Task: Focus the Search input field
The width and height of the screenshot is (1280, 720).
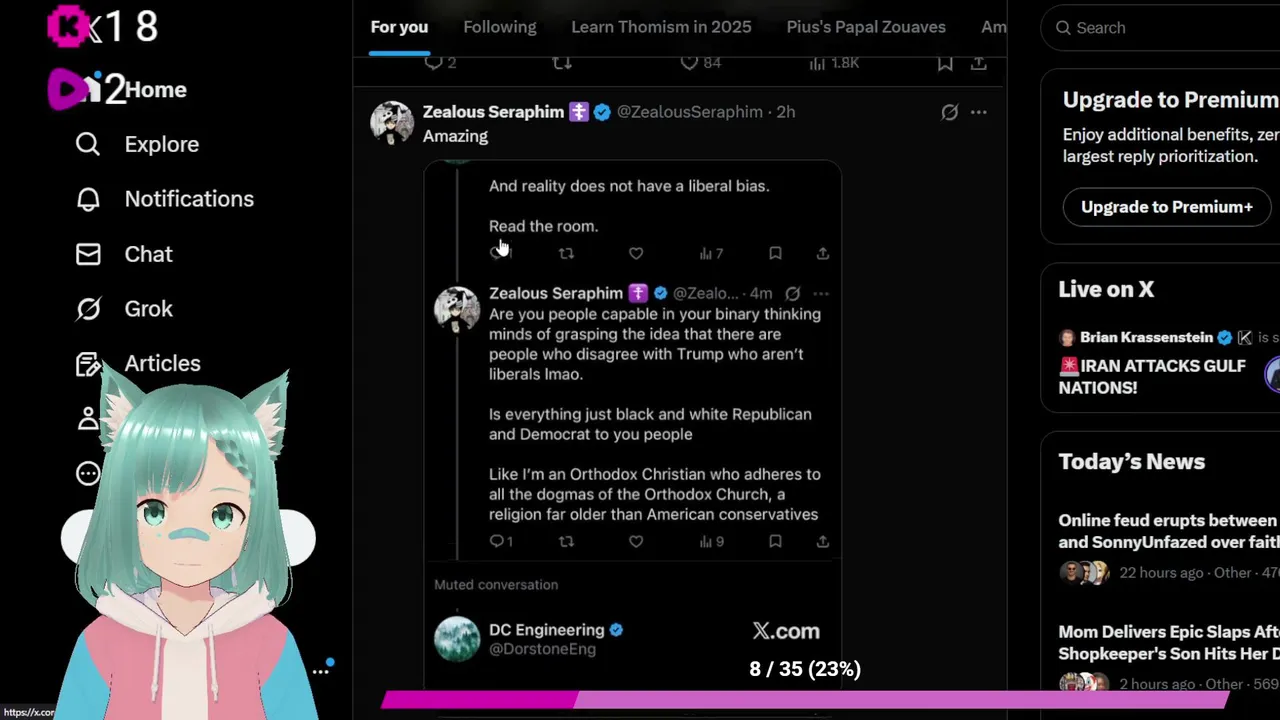Action: coord(1165,28)
